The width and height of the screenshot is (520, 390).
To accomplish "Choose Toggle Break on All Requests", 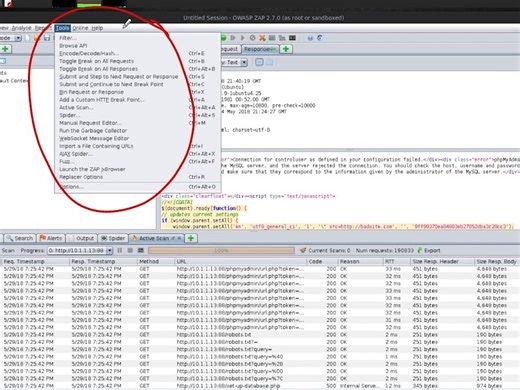I will pyautogui.click(x=137, y=61).
